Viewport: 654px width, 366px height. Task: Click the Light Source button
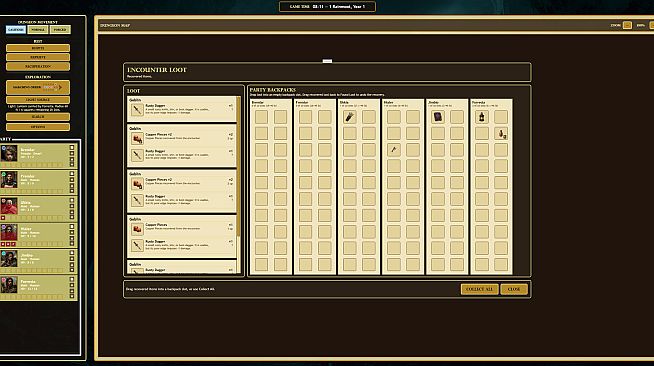[x=38, y=100]
